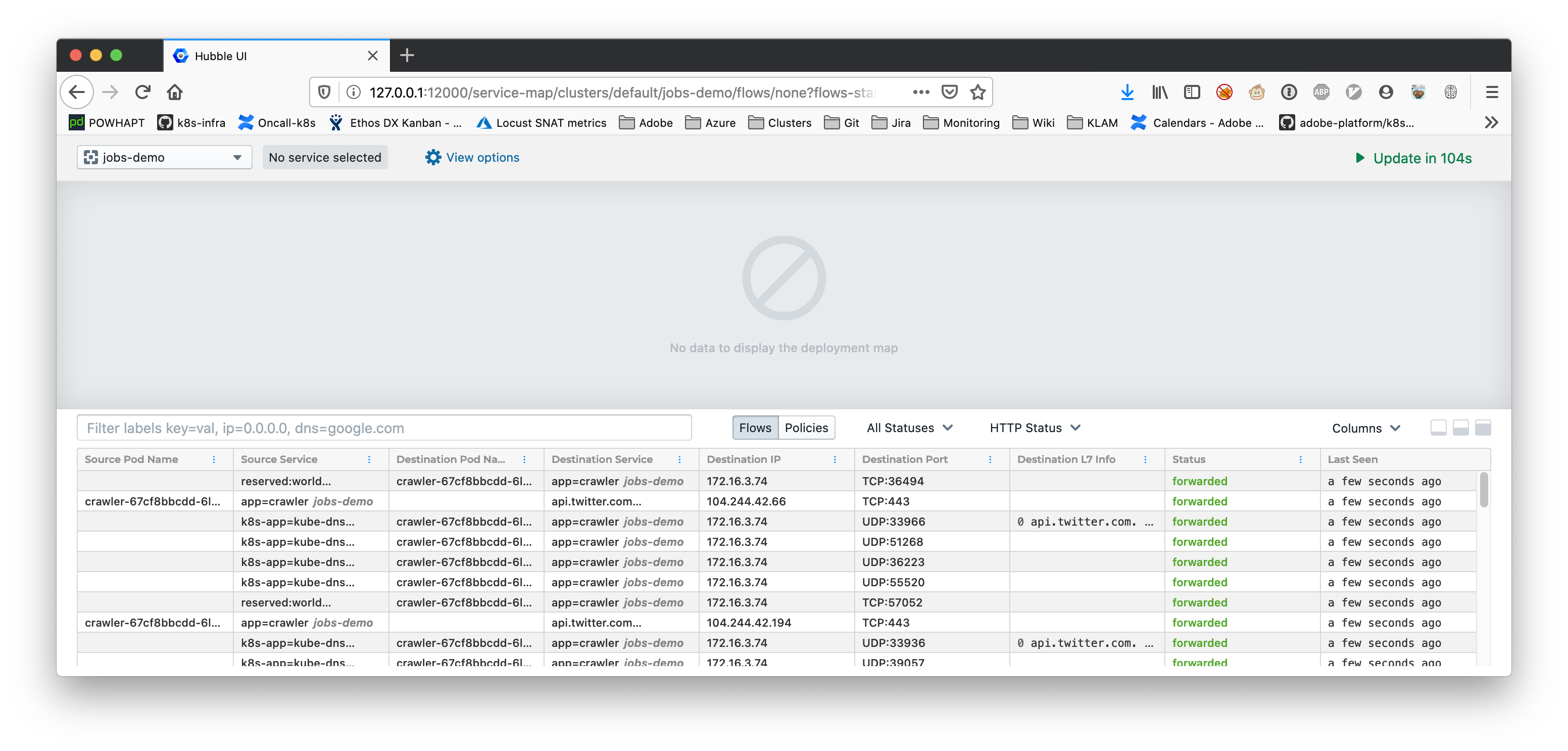Open the Destination Port column menu

(990, 460)
